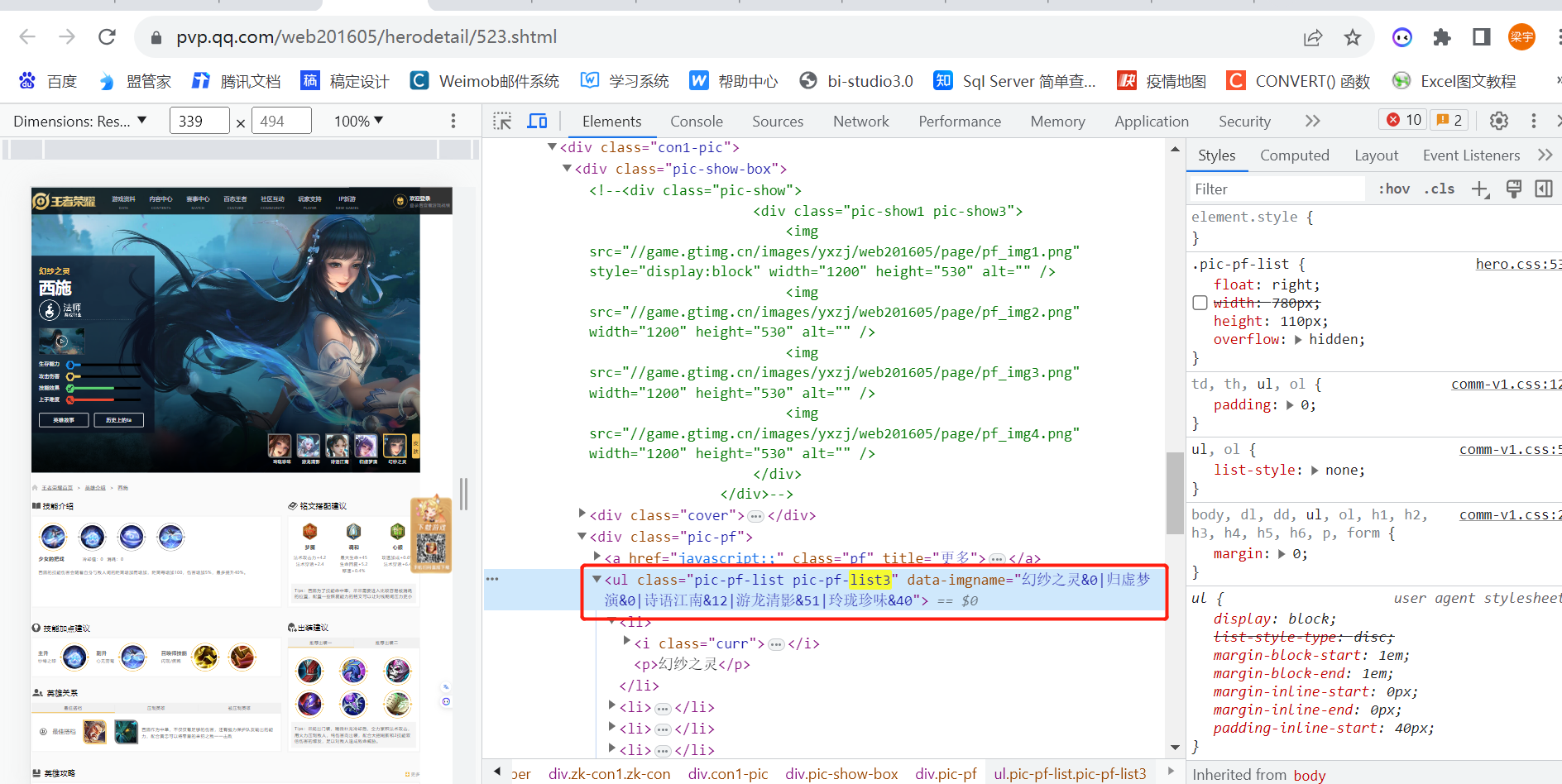Screen dimensions: 1562x784
Task: Switch to Network tab
Action: 861,122
